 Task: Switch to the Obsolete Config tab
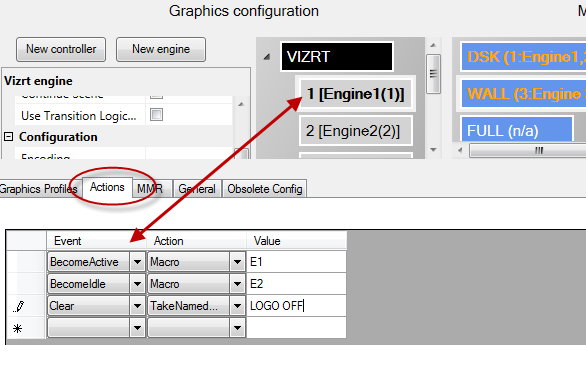pyautogui.click(x=265, y=189)
